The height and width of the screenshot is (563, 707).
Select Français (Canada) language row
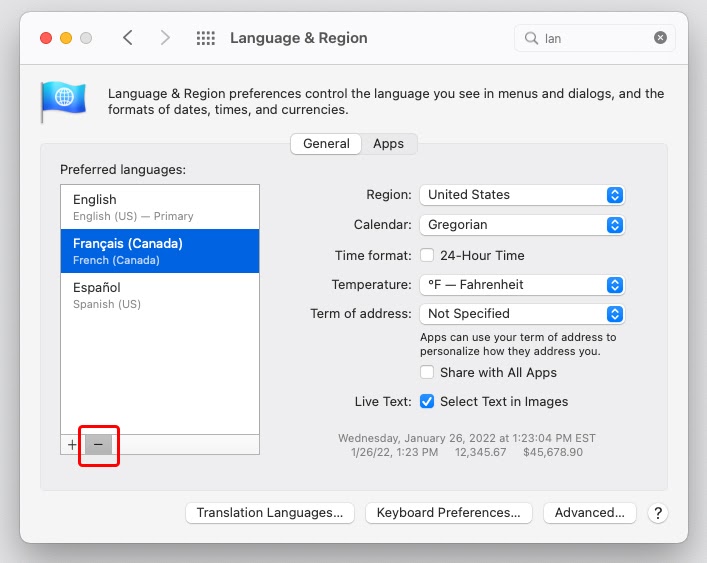[160, 251]
